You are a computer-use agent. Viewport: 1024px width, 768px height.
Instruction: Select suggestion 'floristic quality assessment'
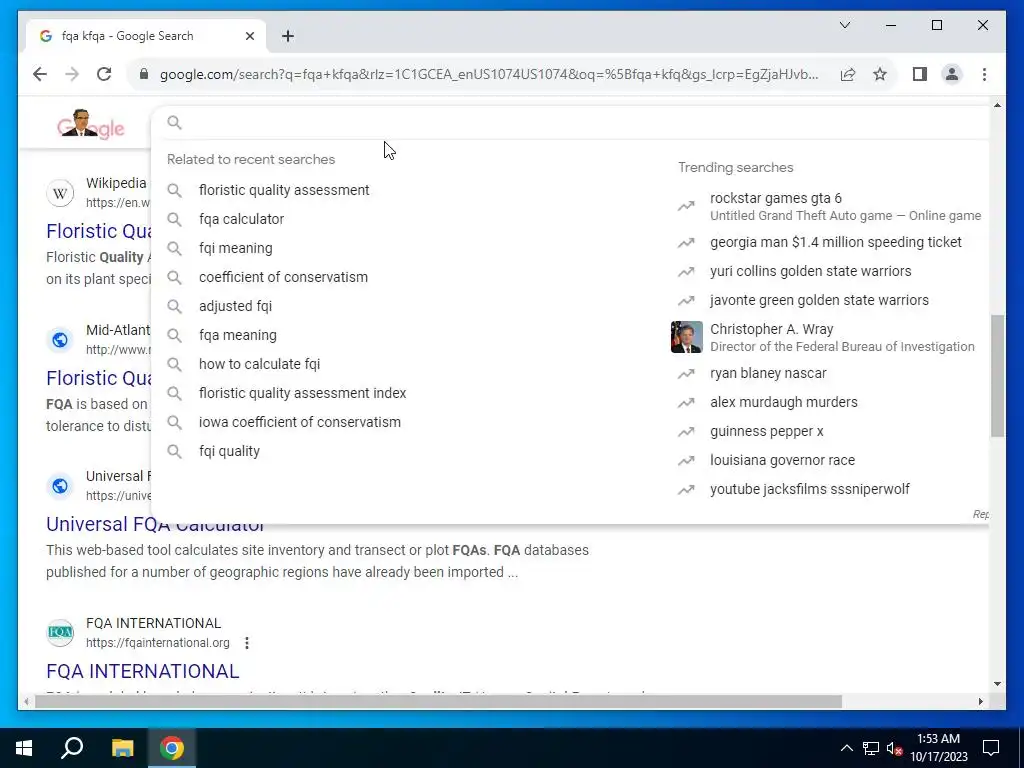(x=284, y=190)
